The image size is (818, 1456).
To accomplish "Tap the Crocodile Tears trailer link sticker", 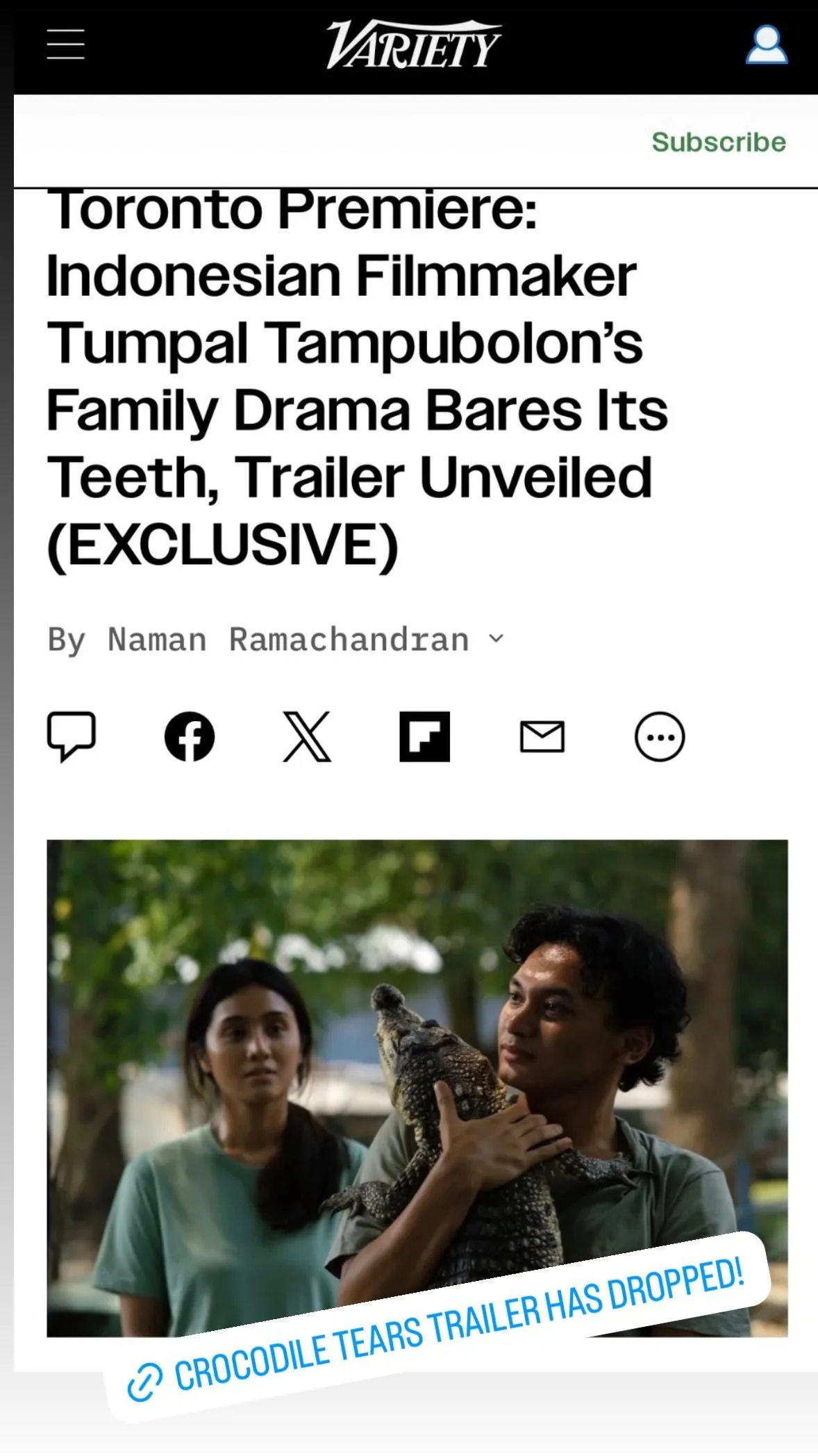I will tap(437, 1327).
